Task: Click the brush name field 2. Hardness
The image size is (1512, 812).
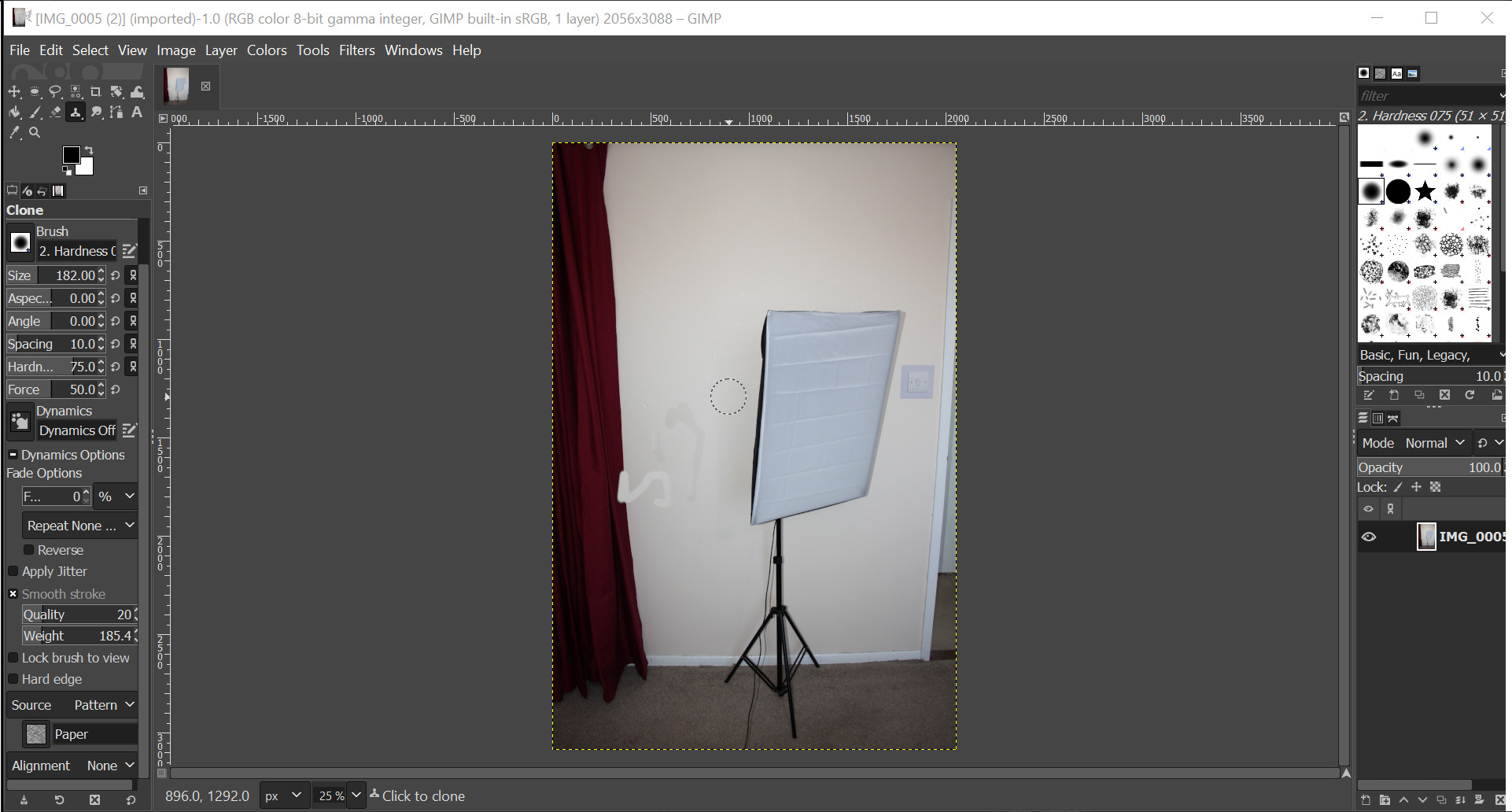Action: [x=77, y=251]
